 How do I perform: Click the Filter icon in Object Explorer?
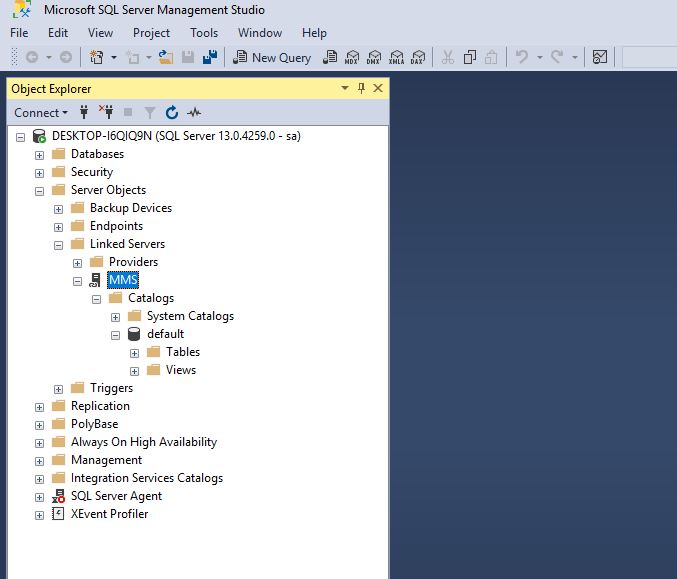(x=150, y=113)
